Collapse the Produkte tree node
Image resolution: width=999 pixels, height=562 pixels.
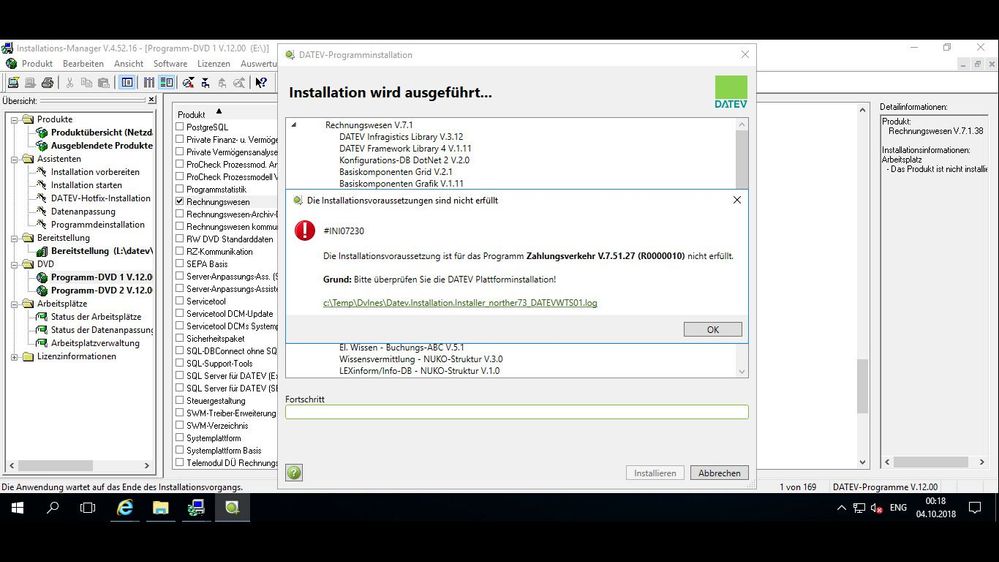14,119
